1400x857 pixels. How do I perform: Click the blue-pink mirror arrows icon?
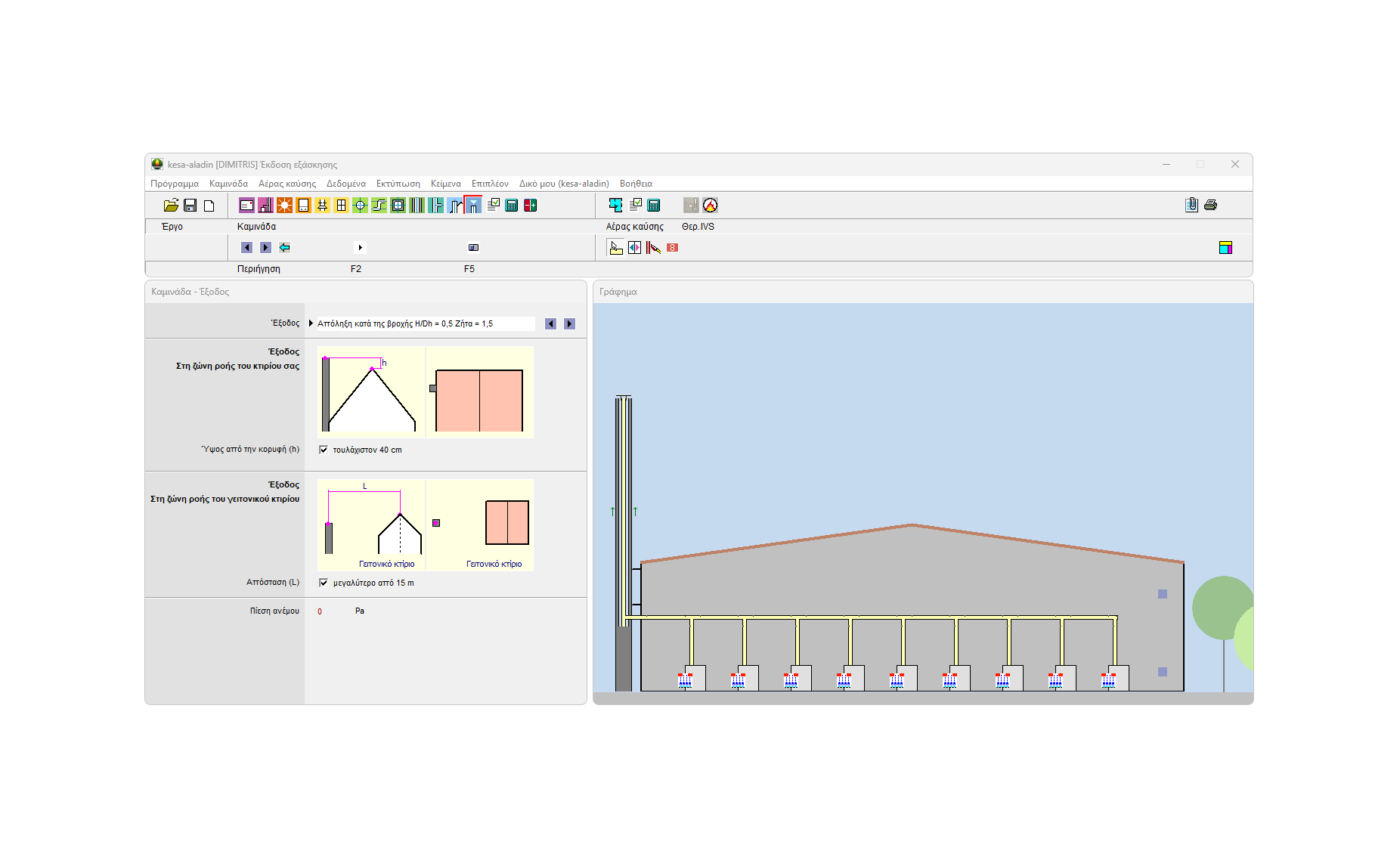coord(635,248)
